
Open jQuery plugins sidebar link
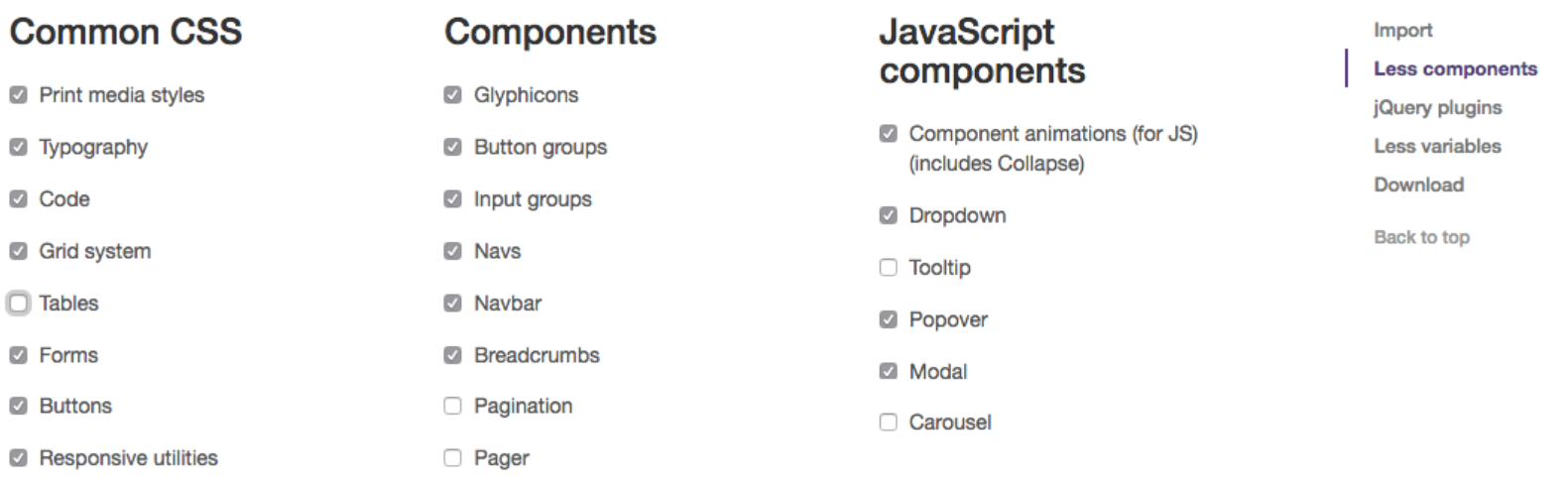(x=1437, y=108)
